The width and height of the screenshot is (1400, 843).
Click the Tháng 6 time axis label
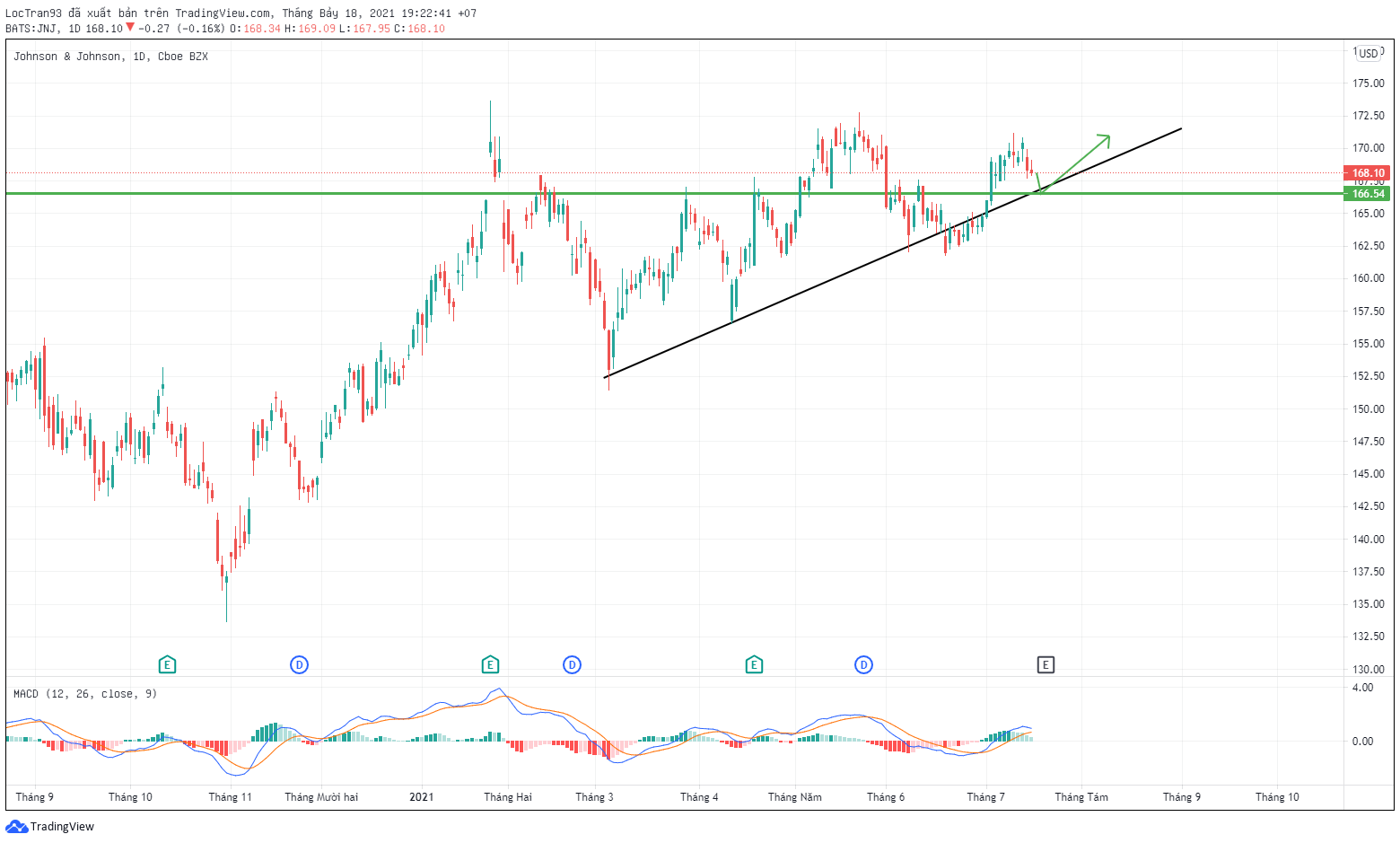[886, 797]
